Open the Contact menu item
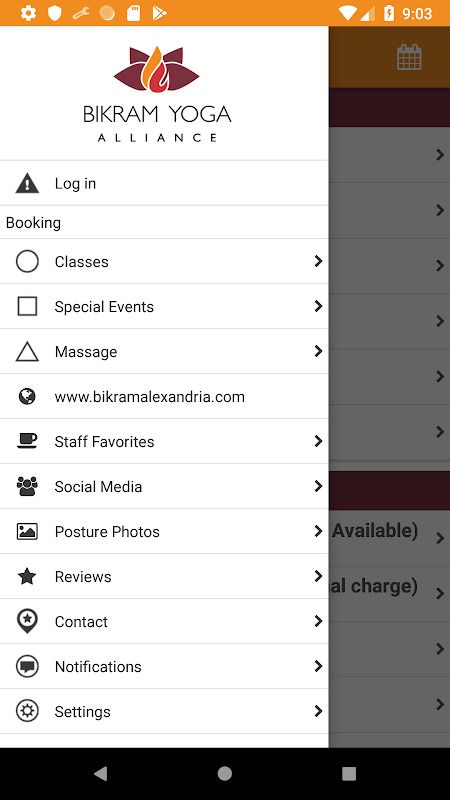 (x=164, y=621)
